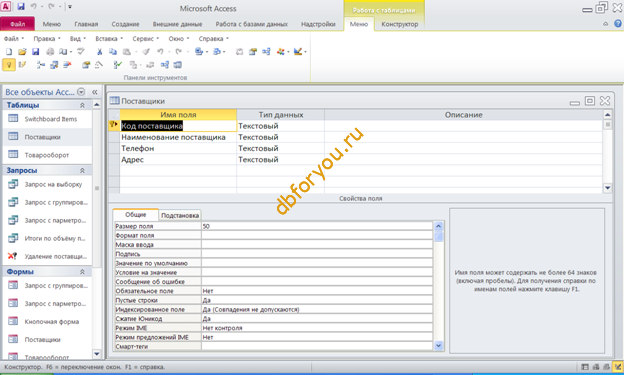Image resolution: width=624 pixels, height=375 pixels.
Task: Click the Redo arrow in the toolbar
Action: (x=179, y=52)
